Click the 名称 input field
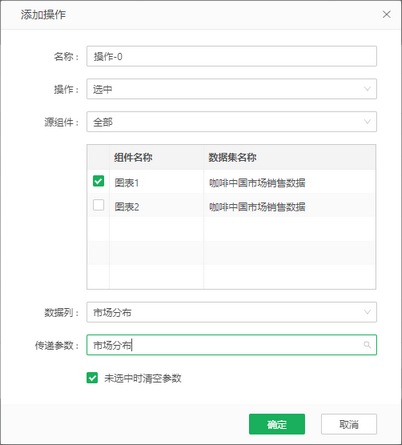Viewport: 402px width, 445px height. [x=232, y=56]
